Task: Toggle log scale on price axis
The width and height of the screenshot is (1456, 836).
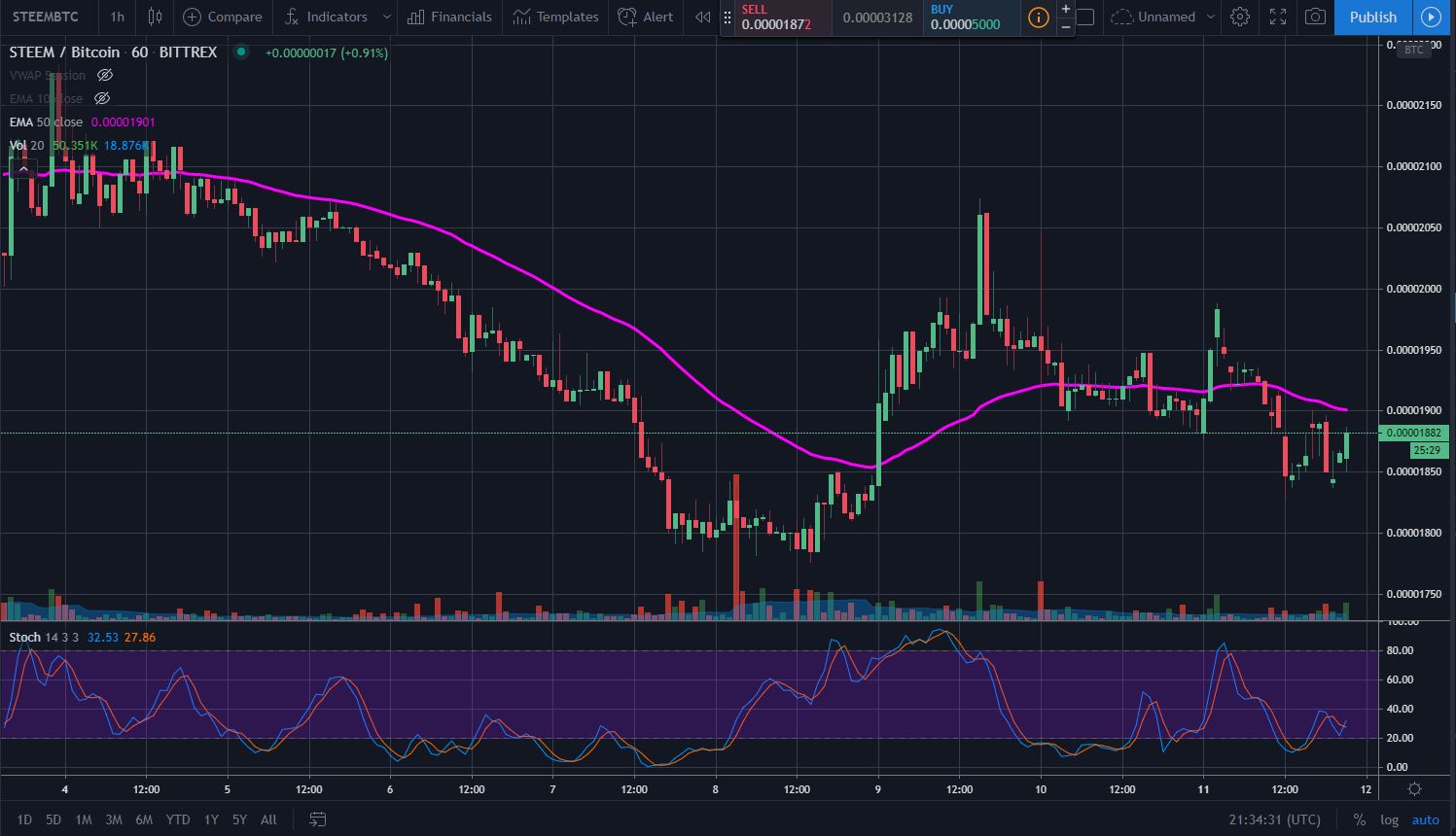Action: pyautogui.click(x=1389, y=819)
